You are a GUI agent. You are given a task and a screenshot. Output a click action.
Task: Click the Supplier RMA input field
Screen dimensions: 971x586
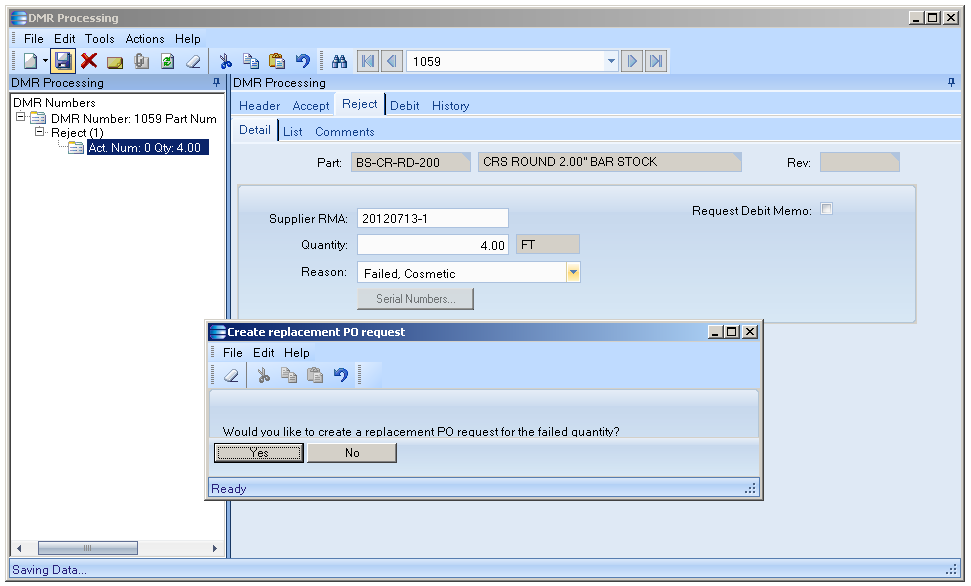click(x=432, y=218)
